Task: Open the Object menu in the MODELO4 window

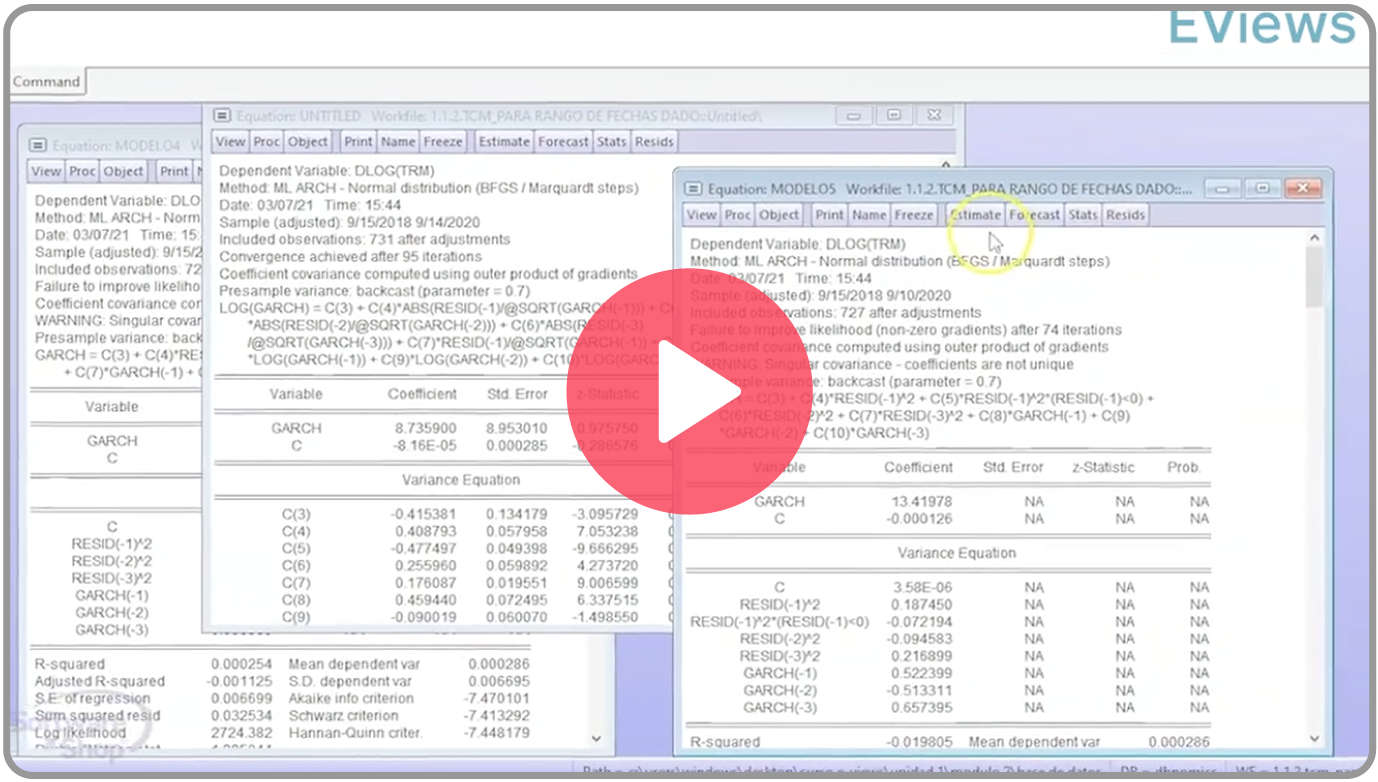Action: [x=124, y=172]
